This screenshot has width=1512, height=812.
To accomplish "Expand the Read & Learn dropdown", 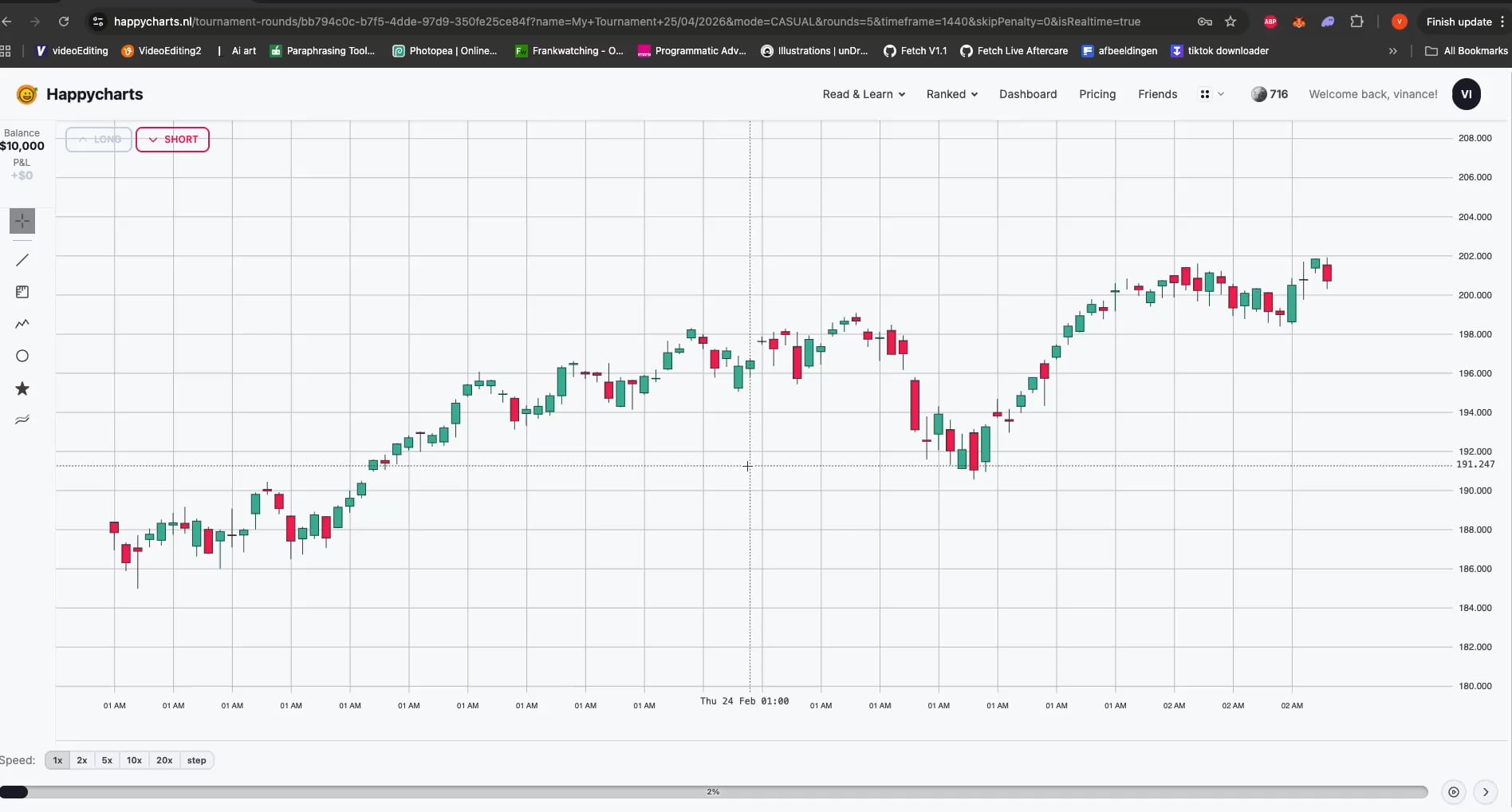I will pos(864,94).
